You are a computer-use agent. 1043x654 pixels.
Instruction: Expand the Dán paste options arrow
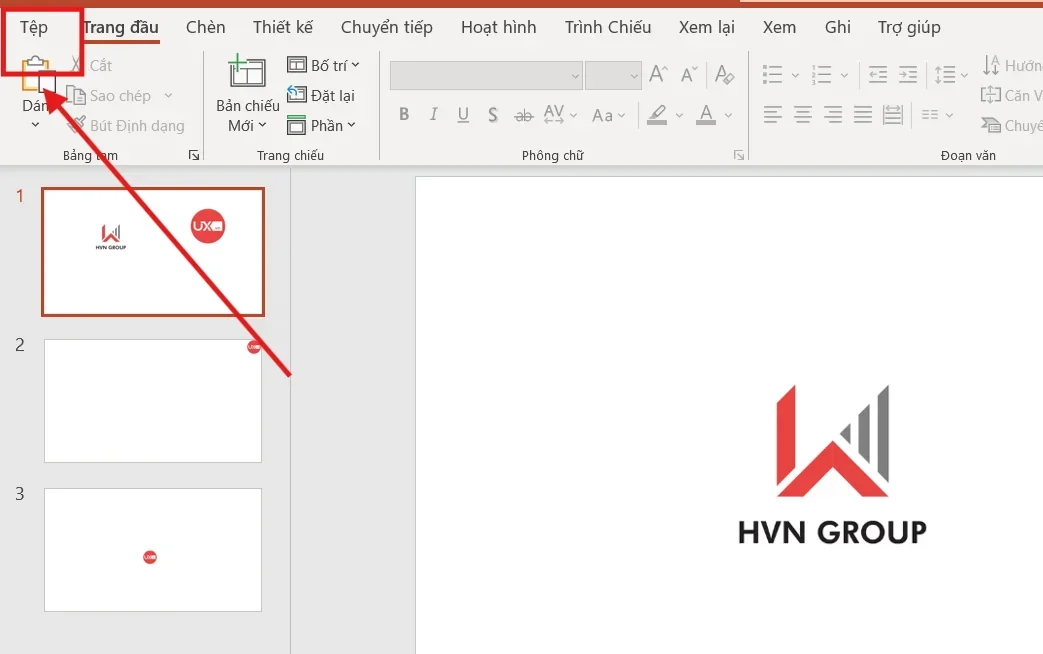(35, 124)
